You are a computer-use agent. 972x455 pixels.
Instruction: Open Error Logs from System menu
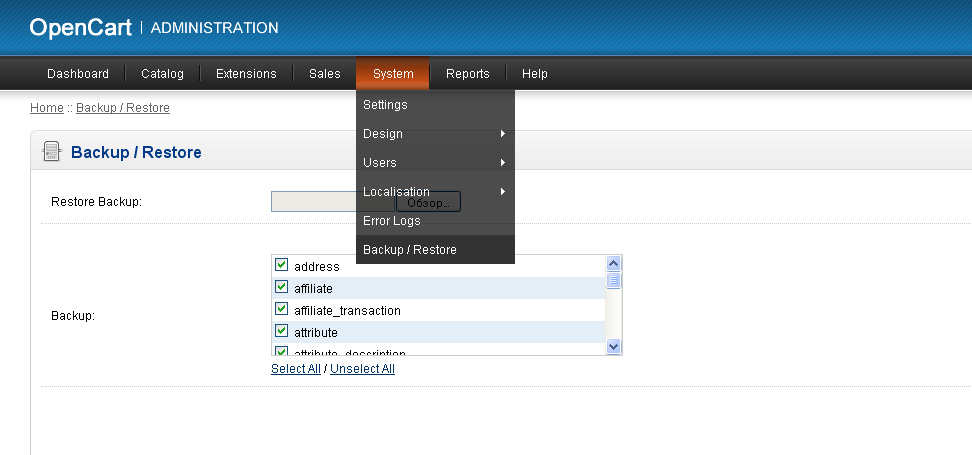pos(392,221)
